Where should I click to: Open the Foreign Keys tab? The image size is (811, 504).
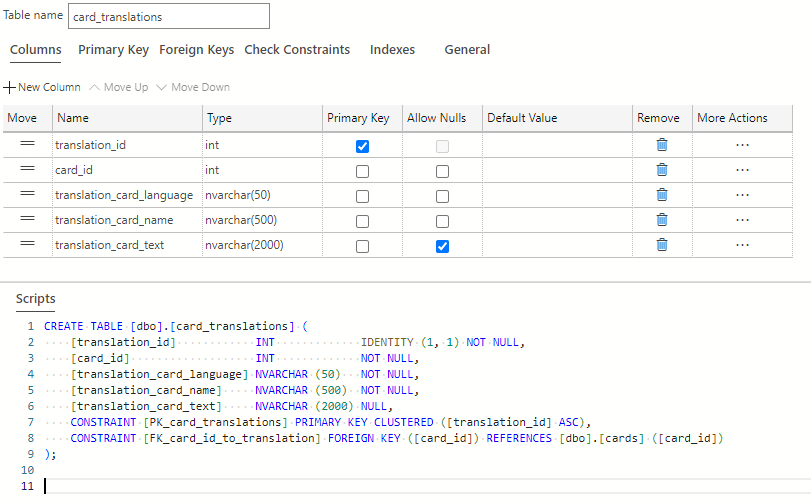click(x=197, y=50)
